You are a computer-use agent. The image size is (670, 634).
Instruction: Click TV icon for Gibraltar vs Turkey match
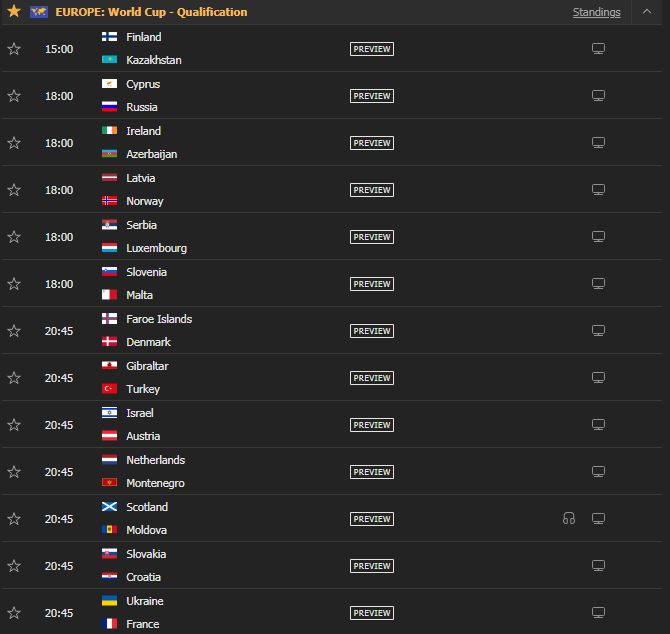click(598, 378)
